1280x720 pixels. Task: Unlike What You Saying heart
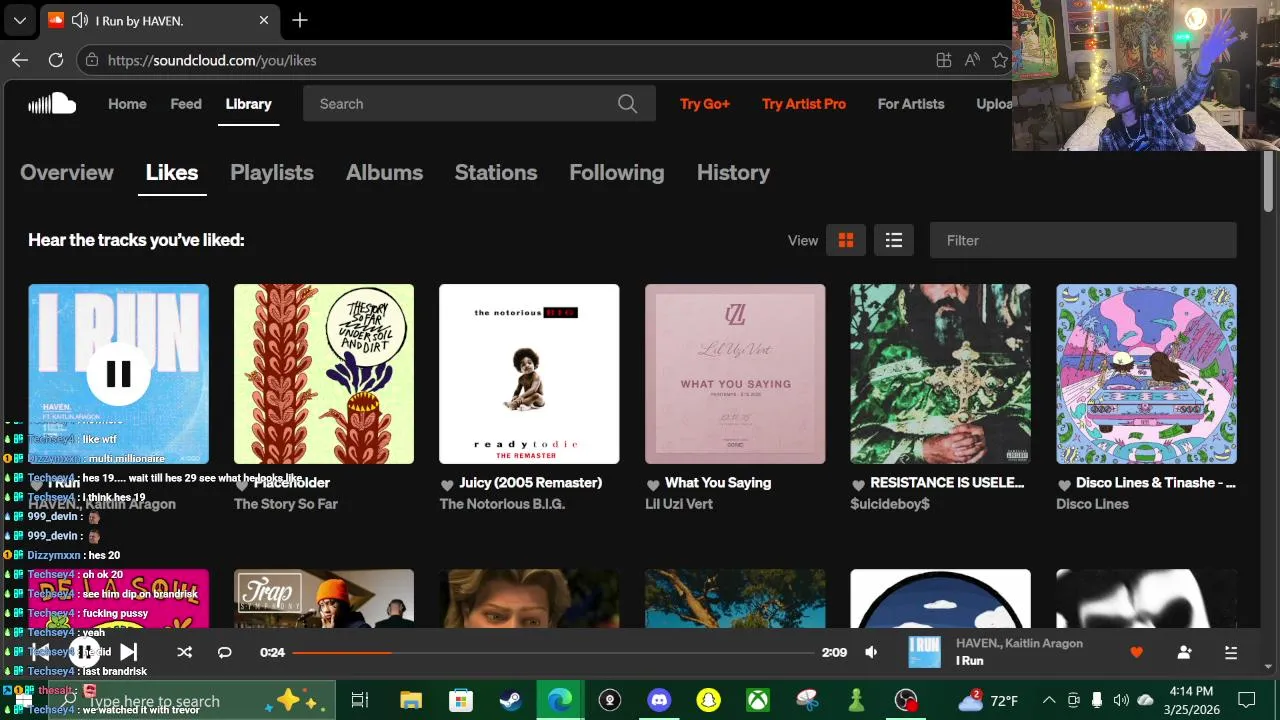click(x=653, y=485)
